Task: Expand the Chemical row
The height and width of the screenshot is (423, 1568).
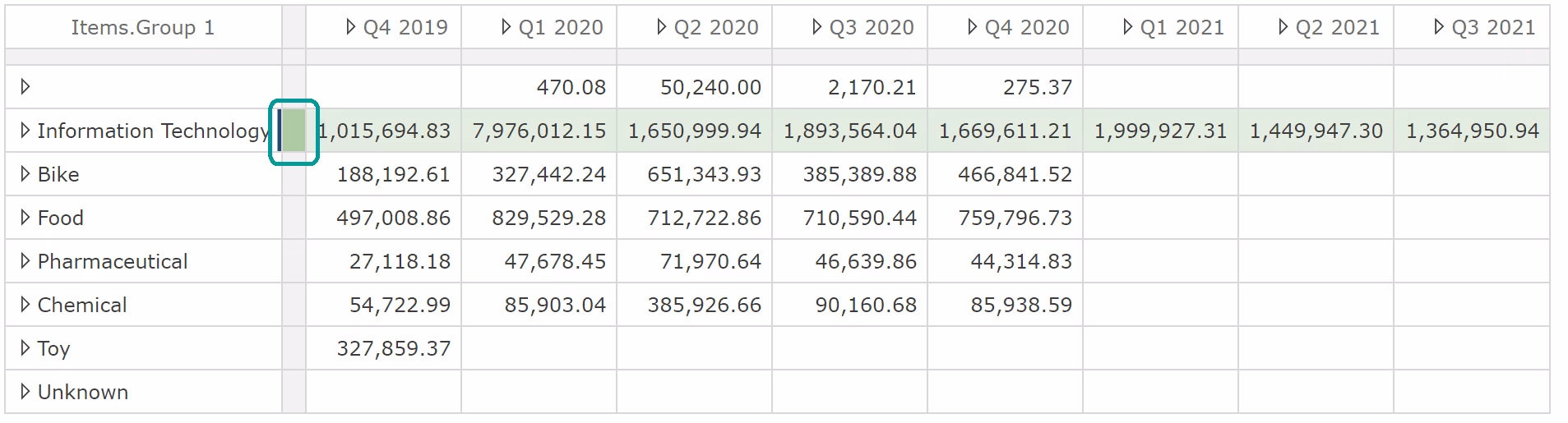Action: click(25, 305)
